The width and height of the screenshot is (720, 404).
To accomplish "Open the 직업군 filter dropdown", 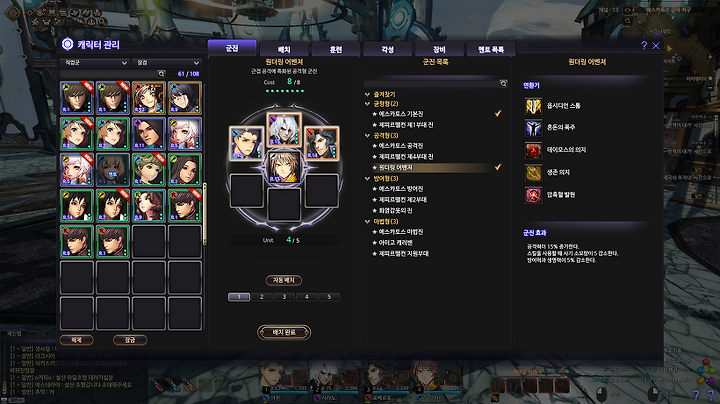I will 94,63.
